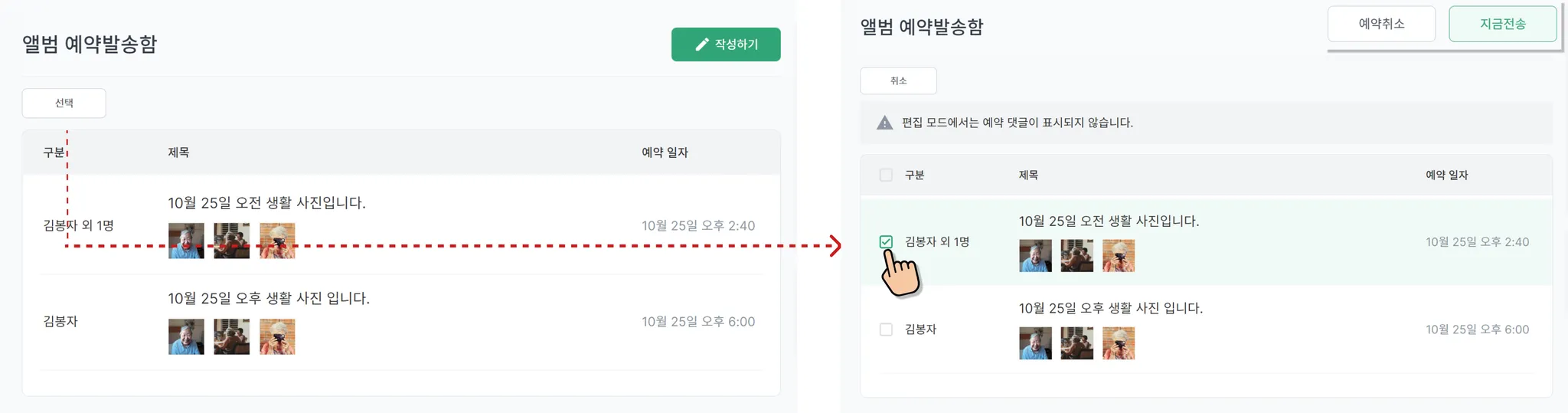This screenshot has height=413, width=1568.
Task: Open right-panel title 10월 25일 오후 생활 사진 입니다.
Action: click(1110, 308)
